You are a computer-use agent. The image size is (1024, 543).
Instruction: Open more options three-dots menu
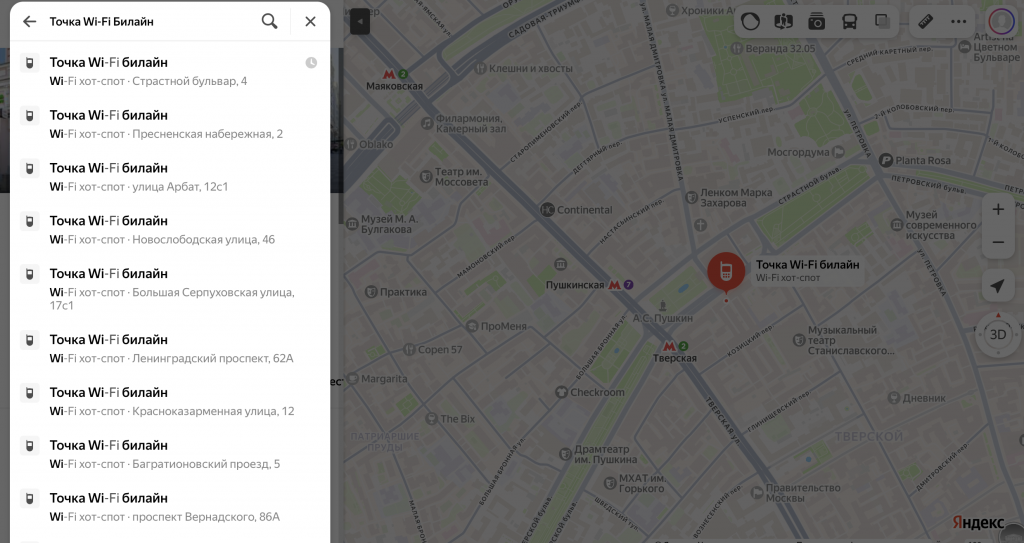click(x=959, y=22)
